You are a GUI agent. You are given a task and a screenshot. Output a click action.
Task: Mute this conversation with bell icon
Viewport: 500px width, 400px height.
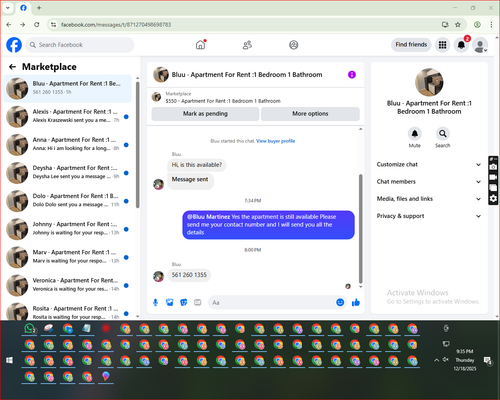[415, 134]
